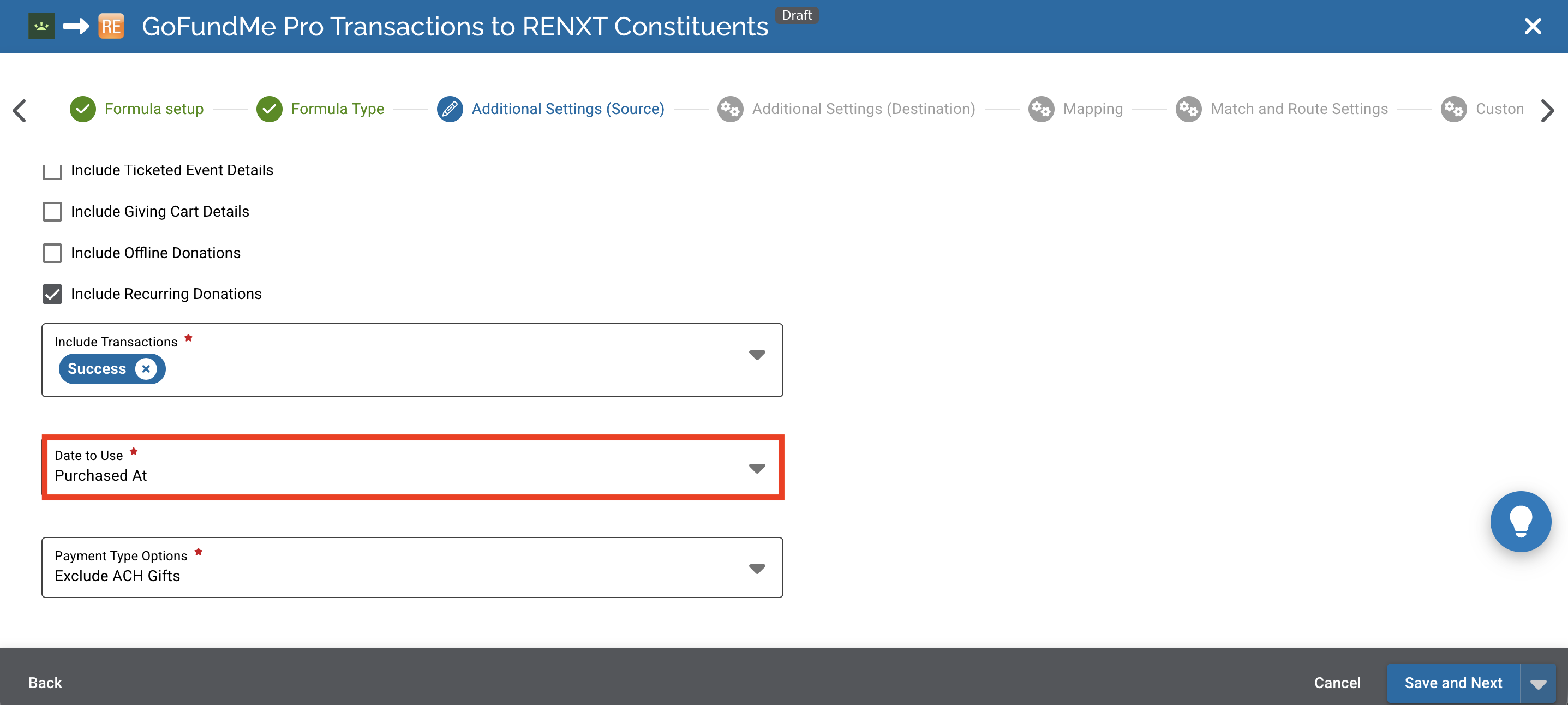The height and width of the screenshot is (705, 1568).
Task: Click the green check beside Formula setup
Action: click(x=83, y=109)
